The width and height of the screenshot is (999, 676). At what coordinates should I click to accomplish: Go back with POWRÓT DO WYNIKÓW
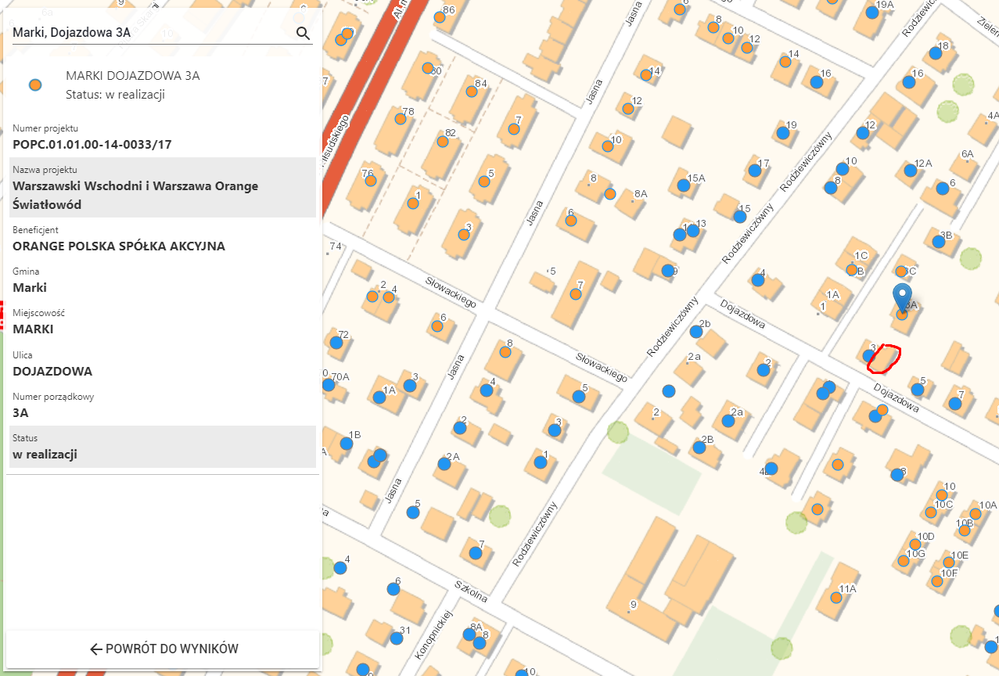pyautogui.click(x=163, y=649)
